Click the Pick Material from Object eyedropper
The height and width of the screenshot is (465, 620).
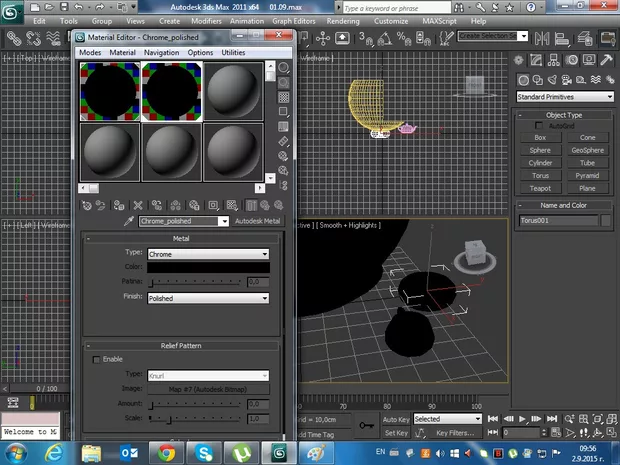tap(129, 221)
